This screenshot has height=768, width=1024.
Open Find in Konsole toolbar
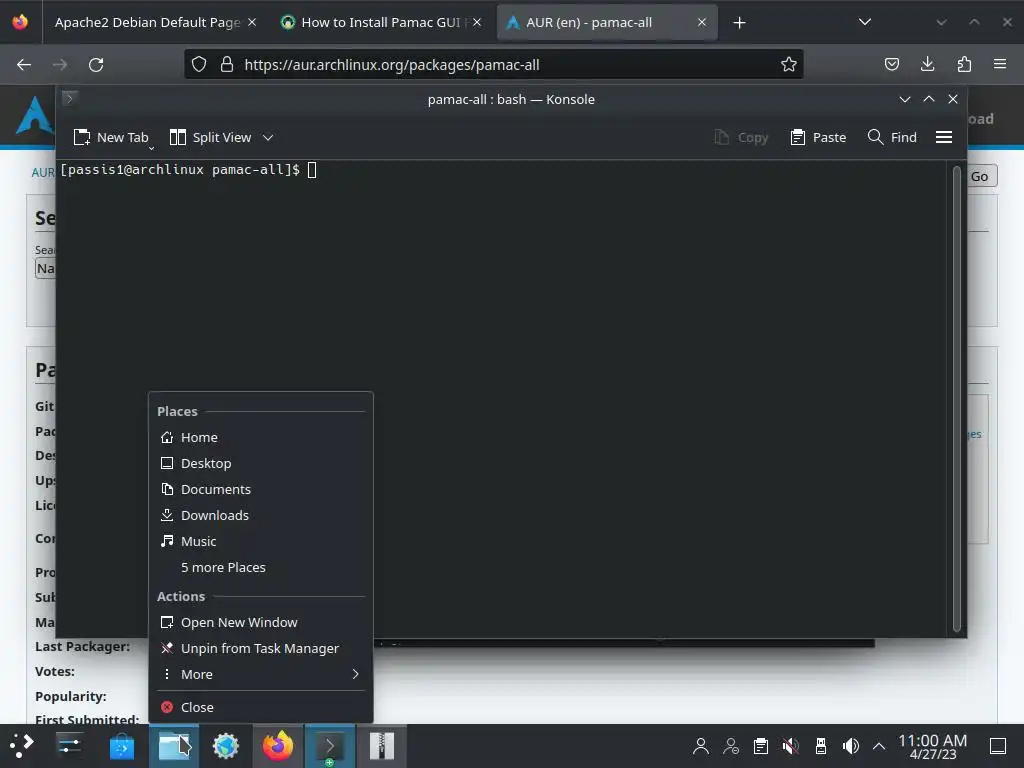[x=892, y=137]
